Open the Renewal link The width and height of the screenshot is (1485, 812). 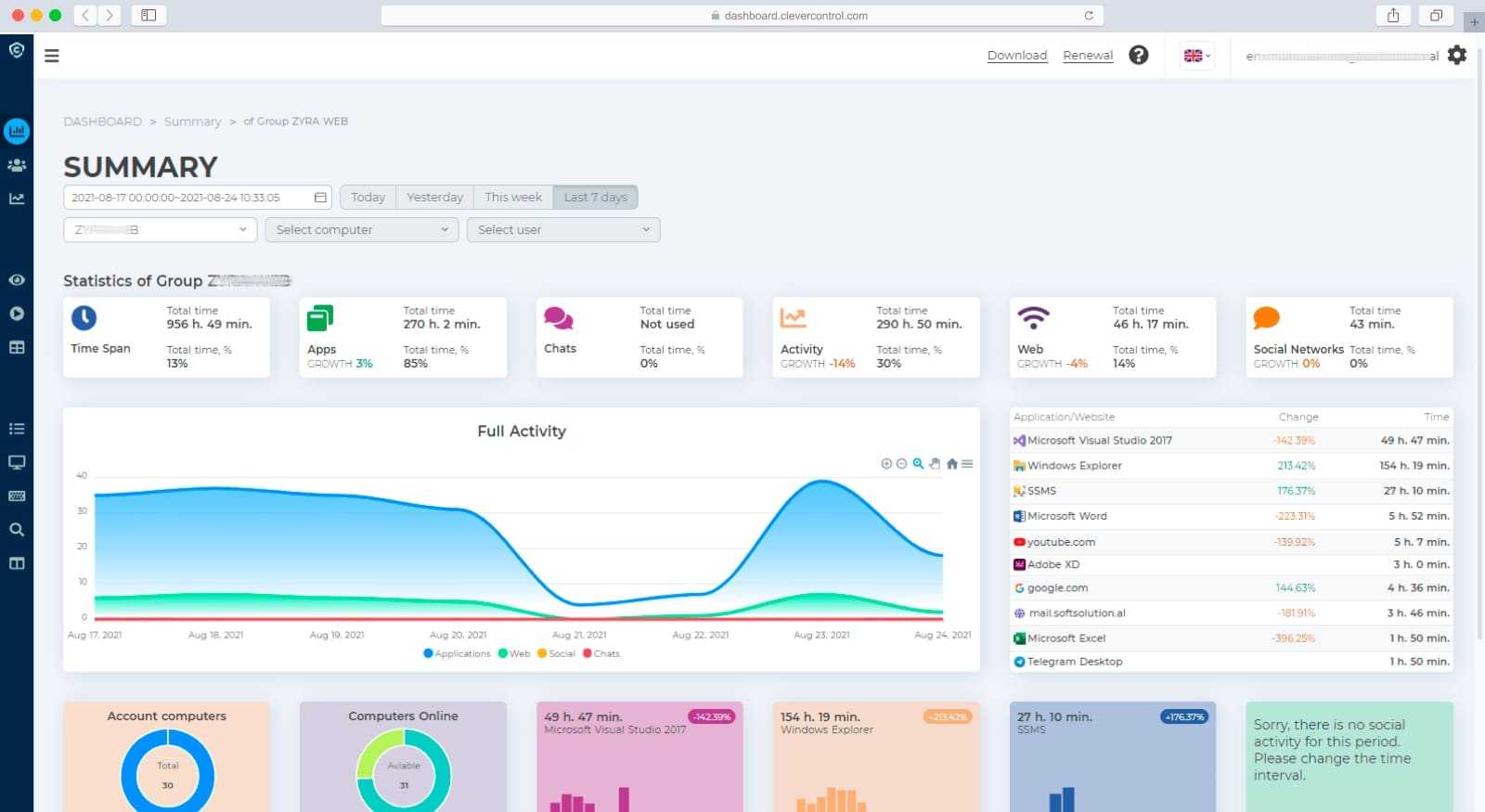(1088, 56)
